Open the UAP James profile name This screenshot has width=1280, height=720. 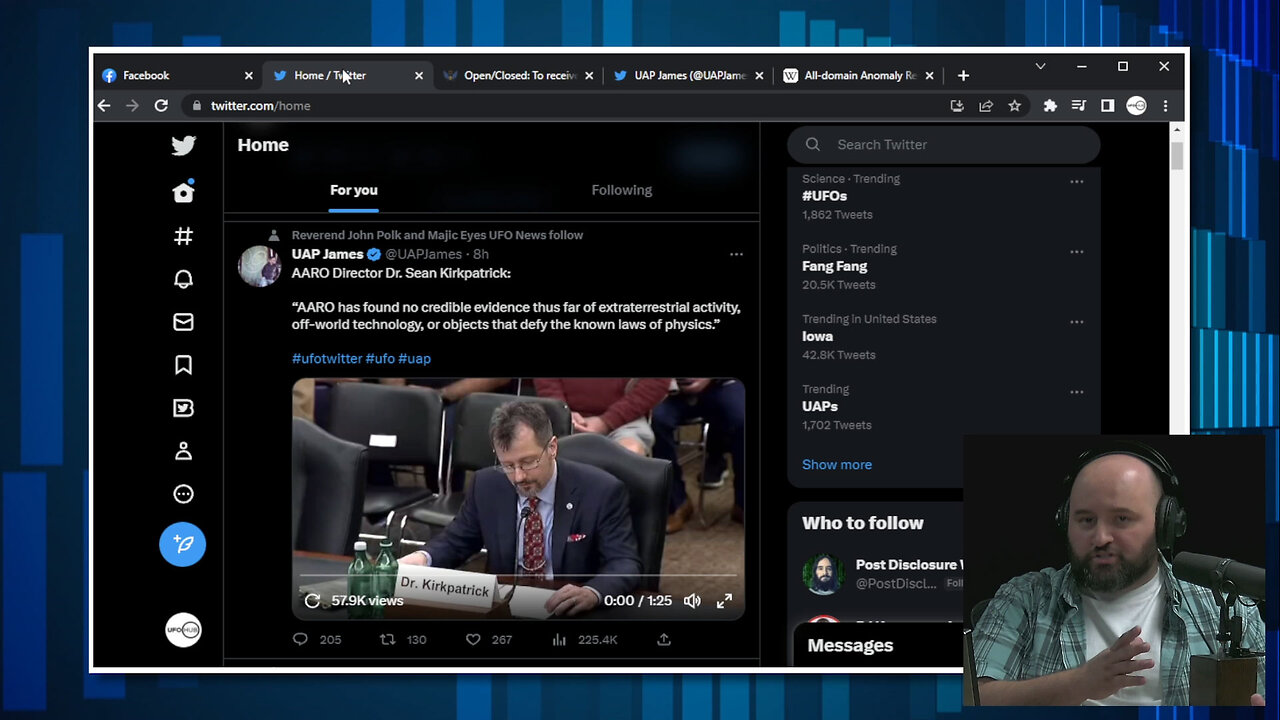coord(327,254)
